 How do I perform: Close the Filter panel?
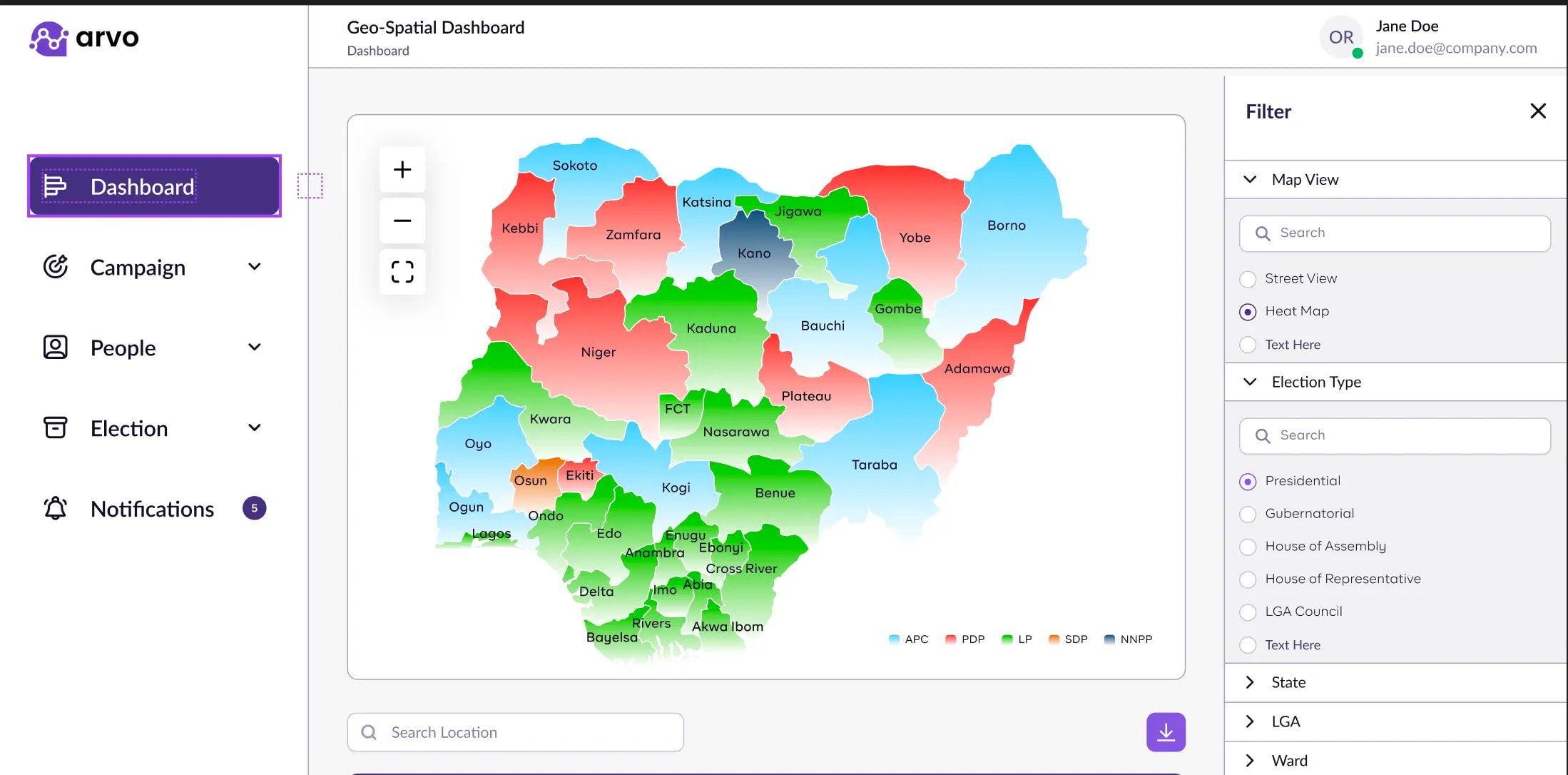1538,111
